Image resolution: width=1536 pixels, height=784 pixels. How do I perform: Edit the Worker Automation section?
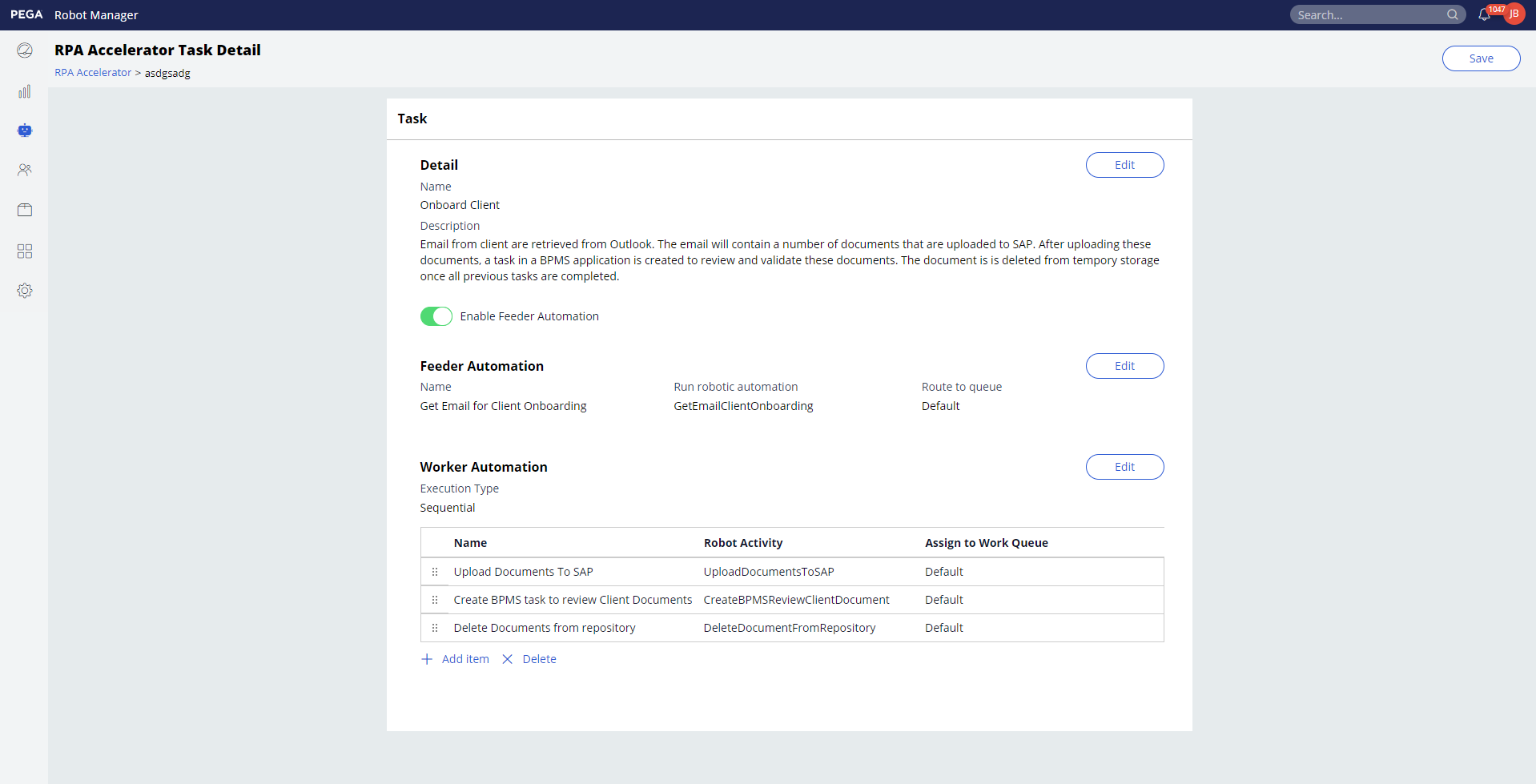[1125, 467]
